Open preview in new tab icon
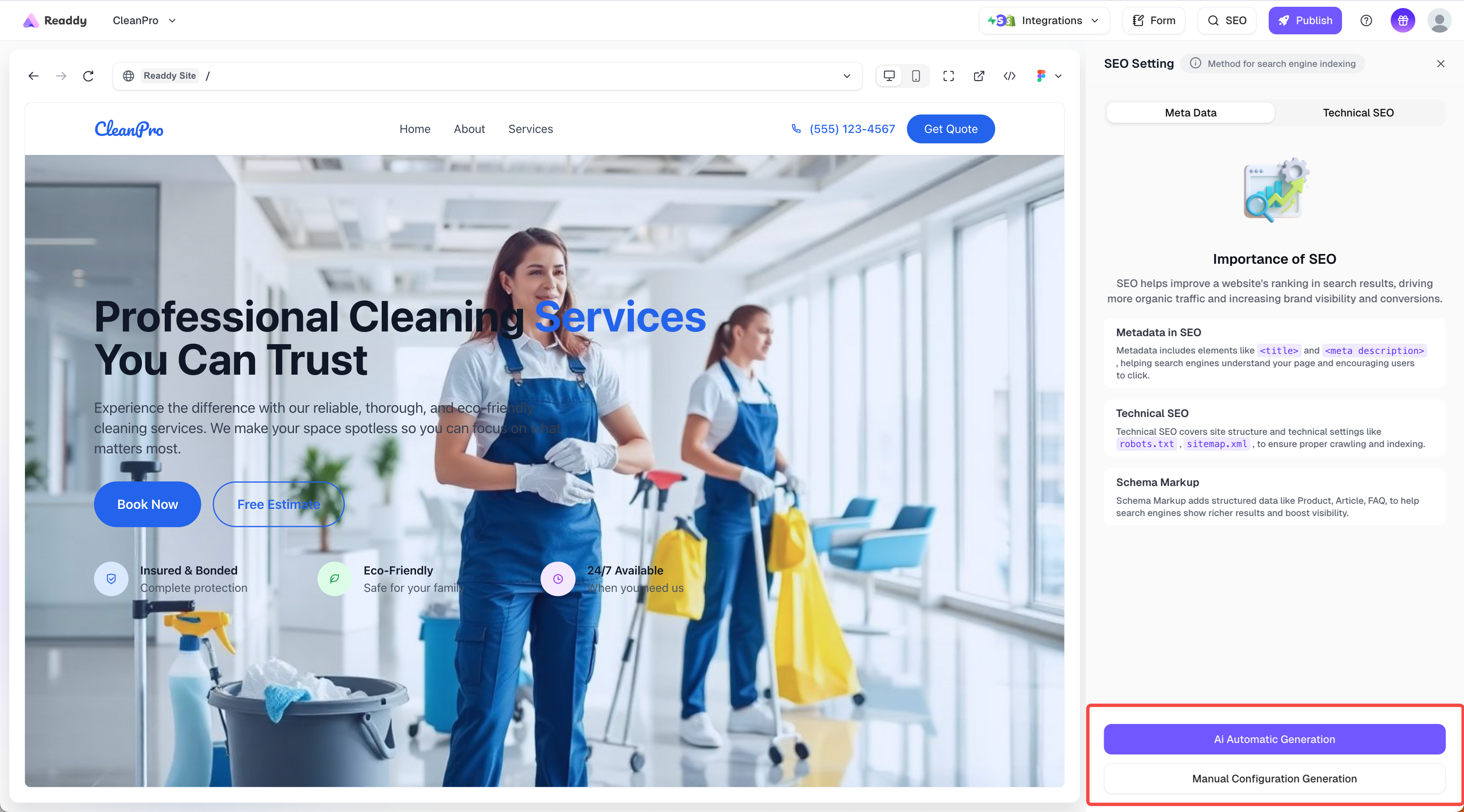The height and width of the screenshot is (812, 1464). pyautogui.click(x=979, y=76)
